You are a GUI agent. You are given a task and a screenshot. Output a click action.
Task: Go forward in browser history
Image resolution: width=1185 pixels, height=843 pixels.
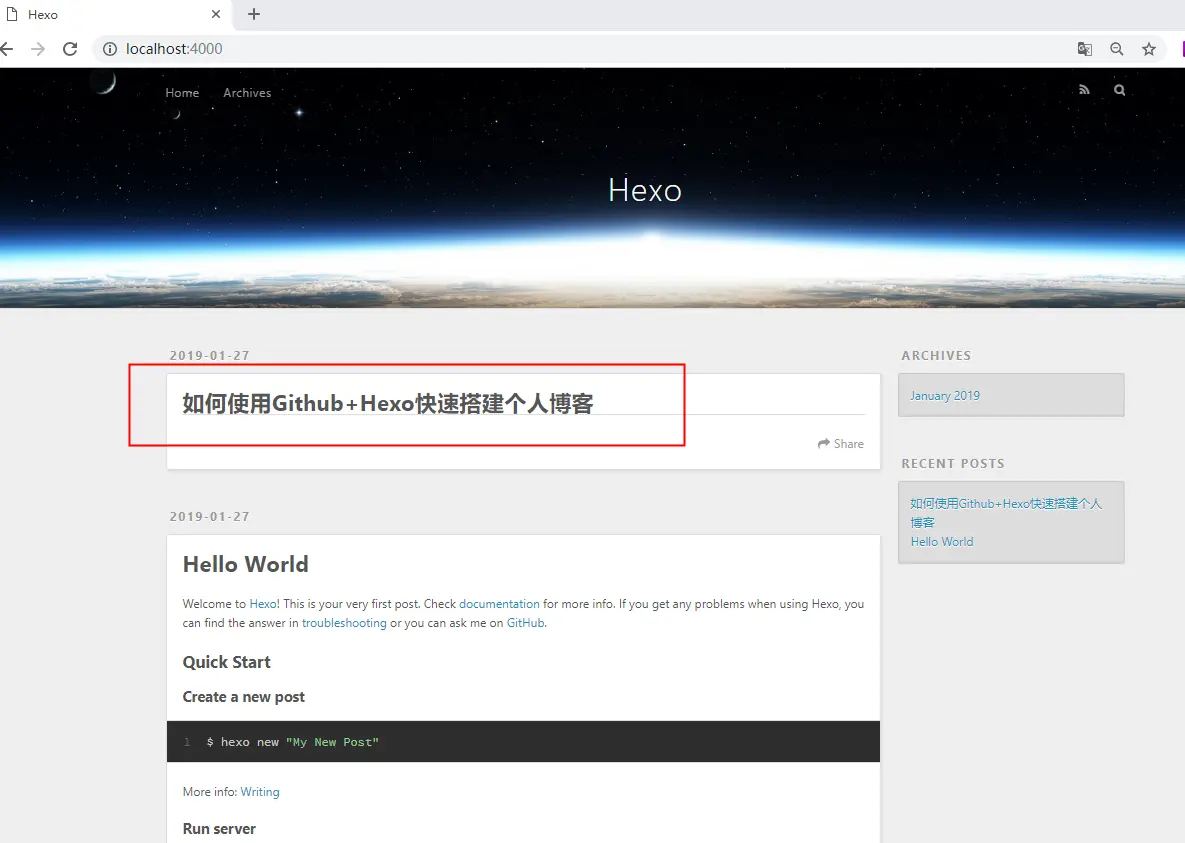tap(38, 49)
